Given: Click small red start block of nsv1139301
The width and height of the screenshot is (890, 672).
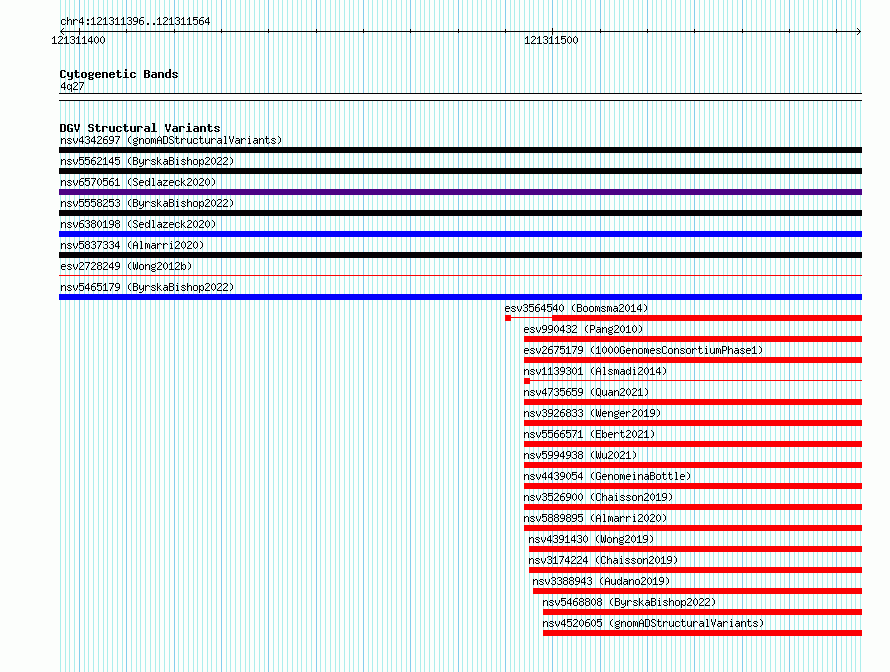Looking at the screenshot, I should pyautogui.click(x=527, y=381).
